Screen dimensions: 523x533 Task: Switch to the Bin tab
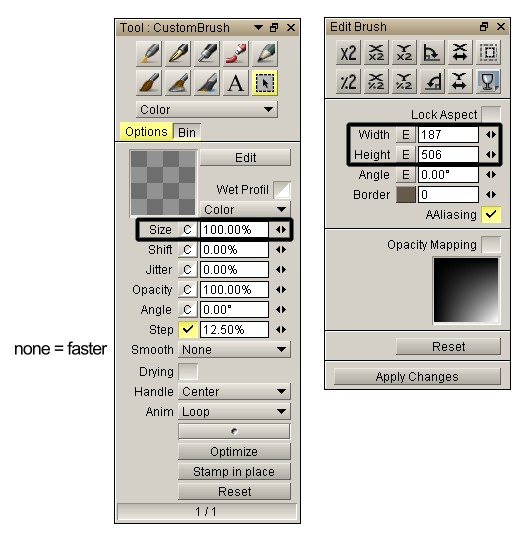coord(187,132)
